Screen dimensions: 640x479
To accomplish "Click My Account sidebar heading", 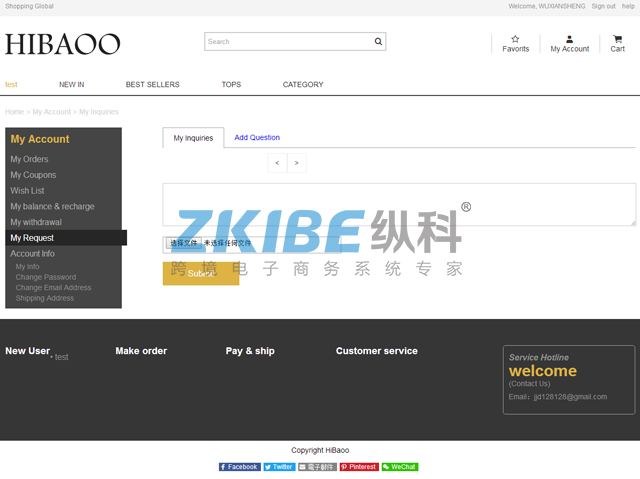I will [x=40, y=139].
